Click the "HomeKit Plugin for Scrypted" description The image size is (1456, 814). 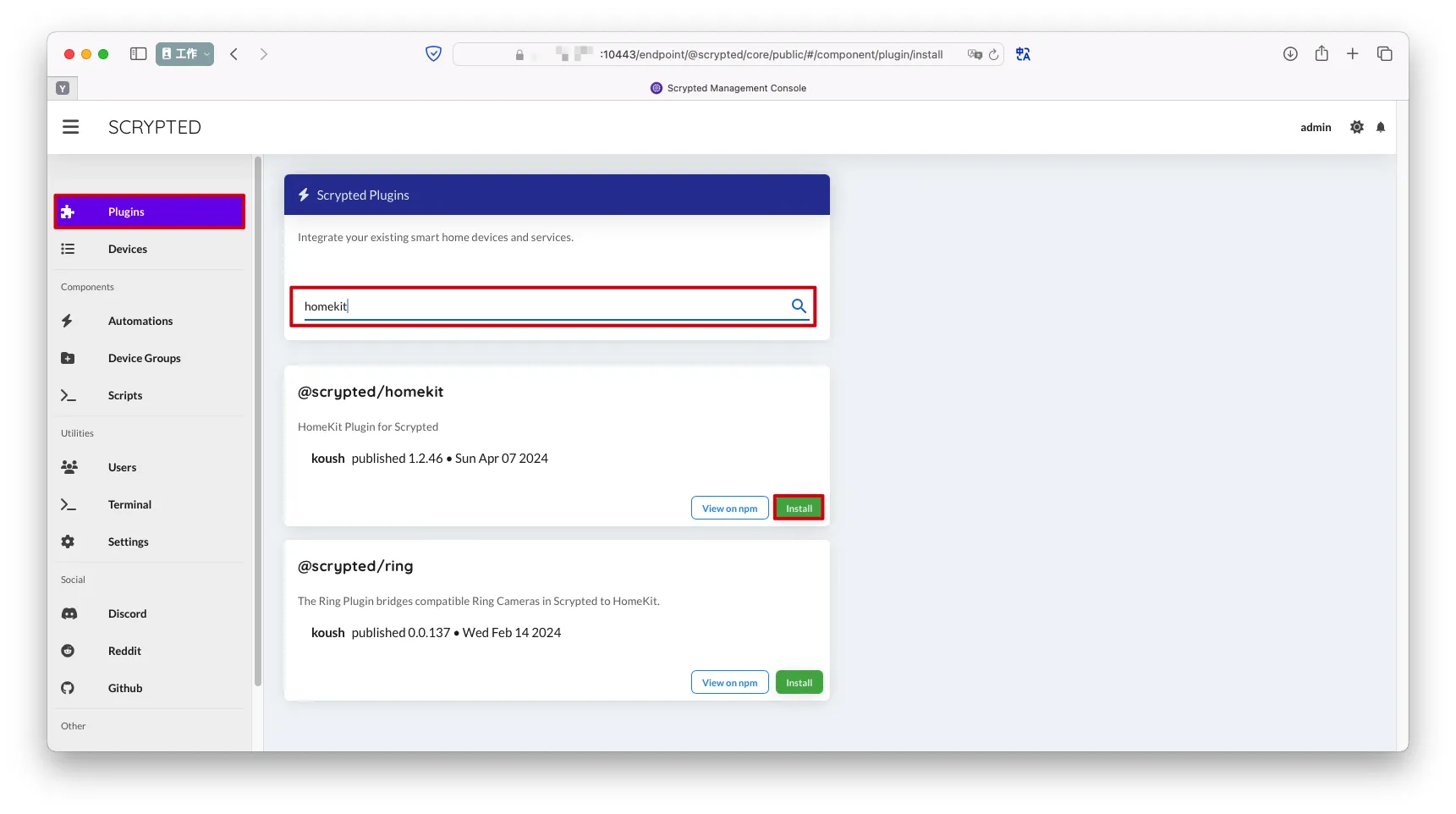[x=368, y=426]
